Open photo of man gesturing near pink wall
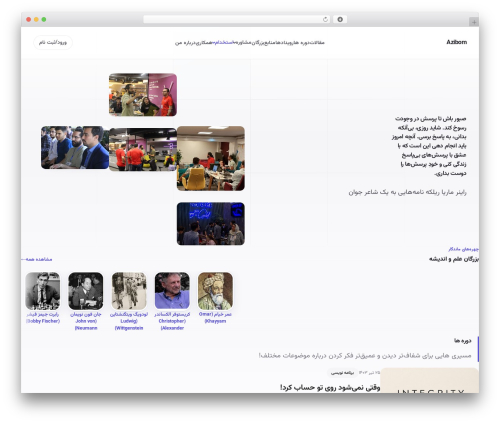The height and width of the screenshot is (423, 500). (x=143, y=95)
